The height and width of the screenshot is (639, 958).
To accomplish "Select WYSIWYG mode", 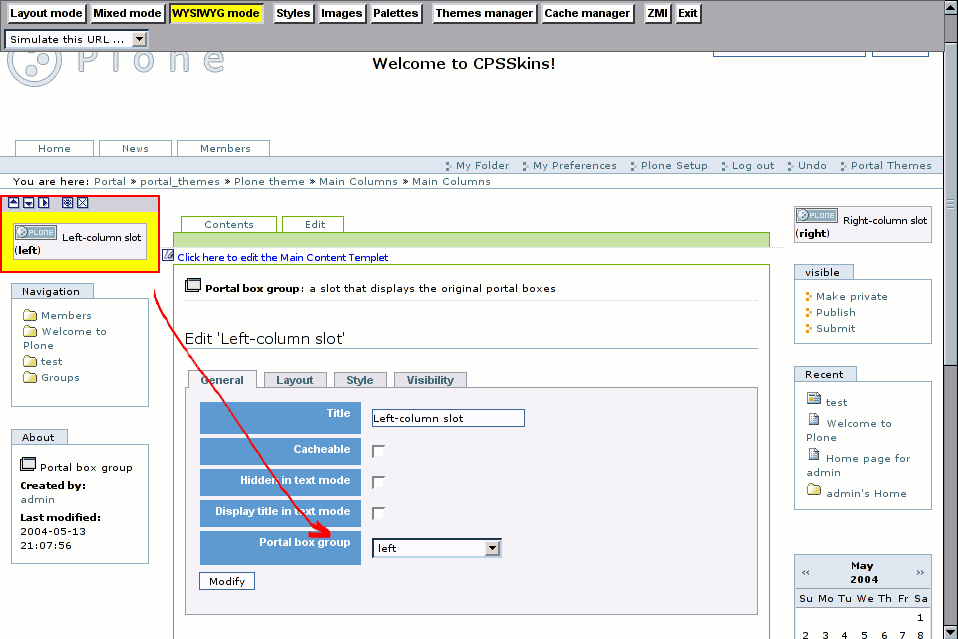I will point(216,13).
